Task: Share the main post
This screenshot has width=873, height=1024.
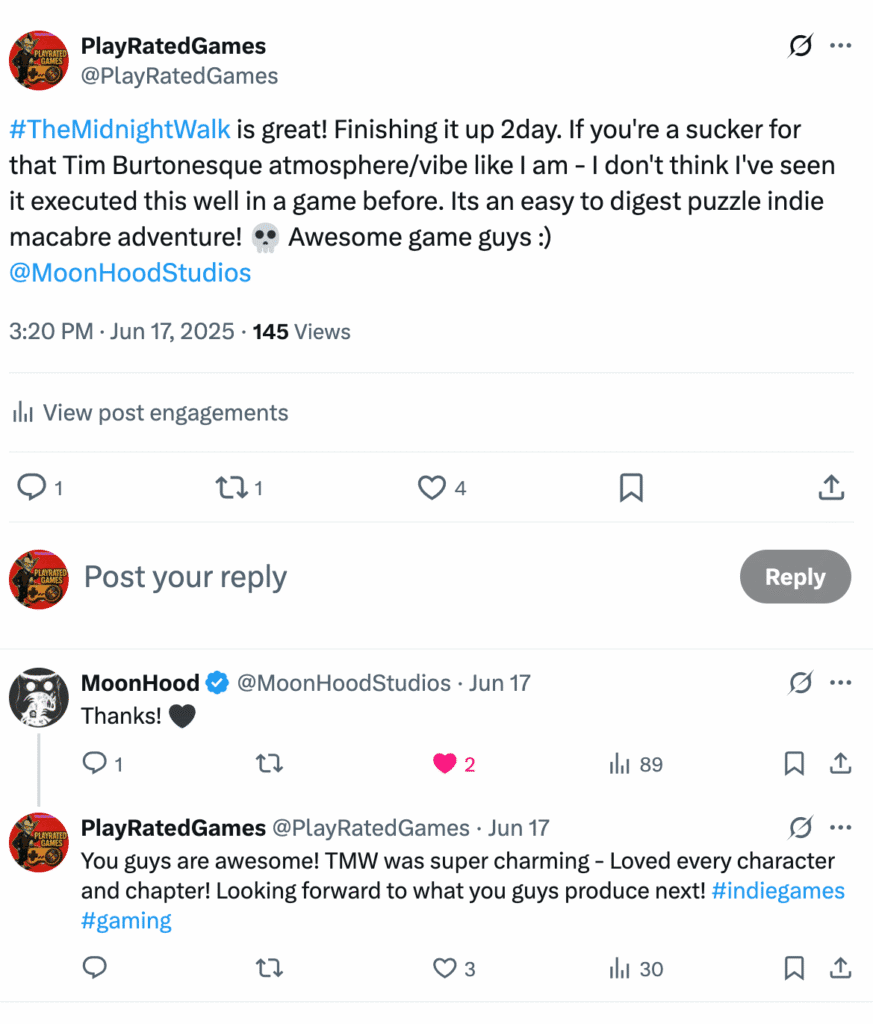Action: click(830, 488)
